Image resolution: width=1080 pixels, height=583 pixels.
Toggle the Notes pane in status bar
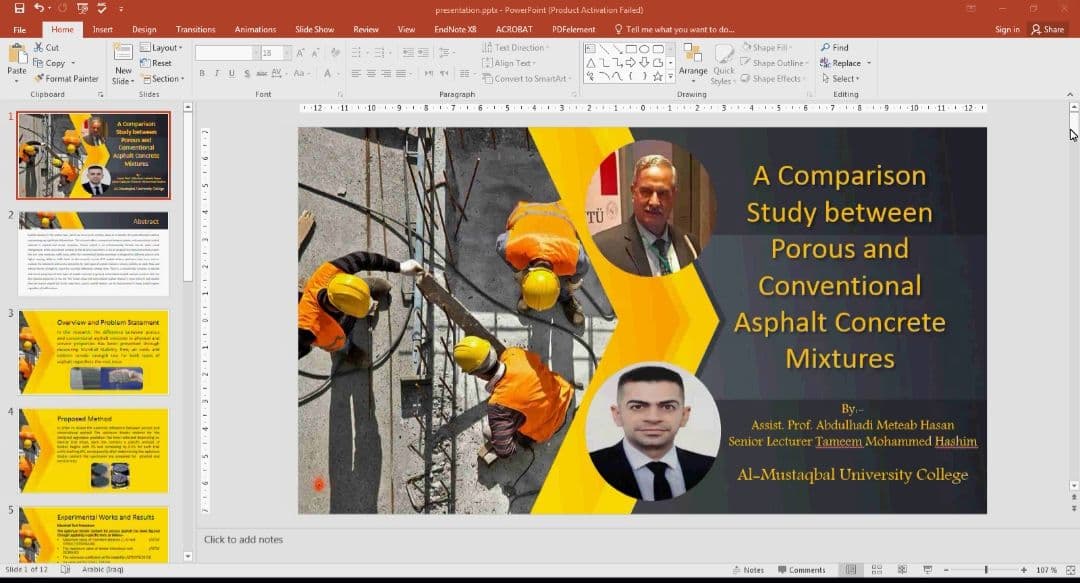[x=746, y=570]
